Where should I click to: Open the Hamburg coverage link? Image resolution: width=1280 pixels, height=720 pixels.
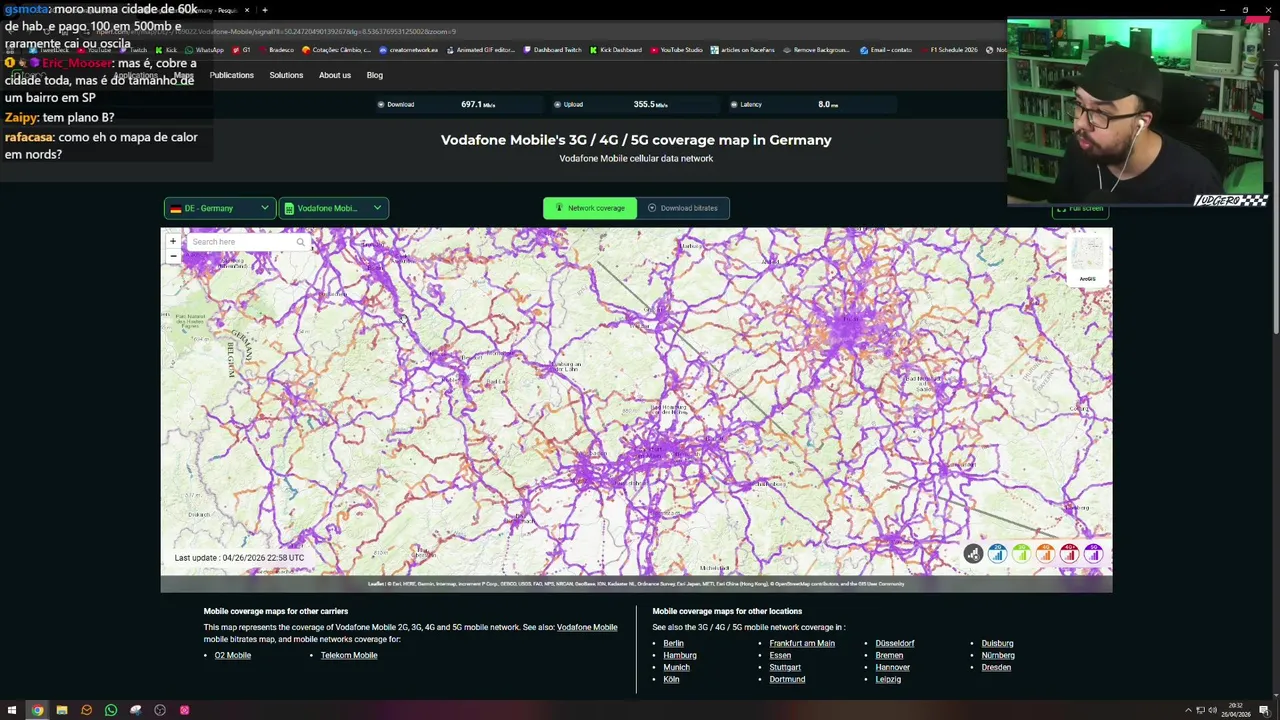click(x=680, y=655)
